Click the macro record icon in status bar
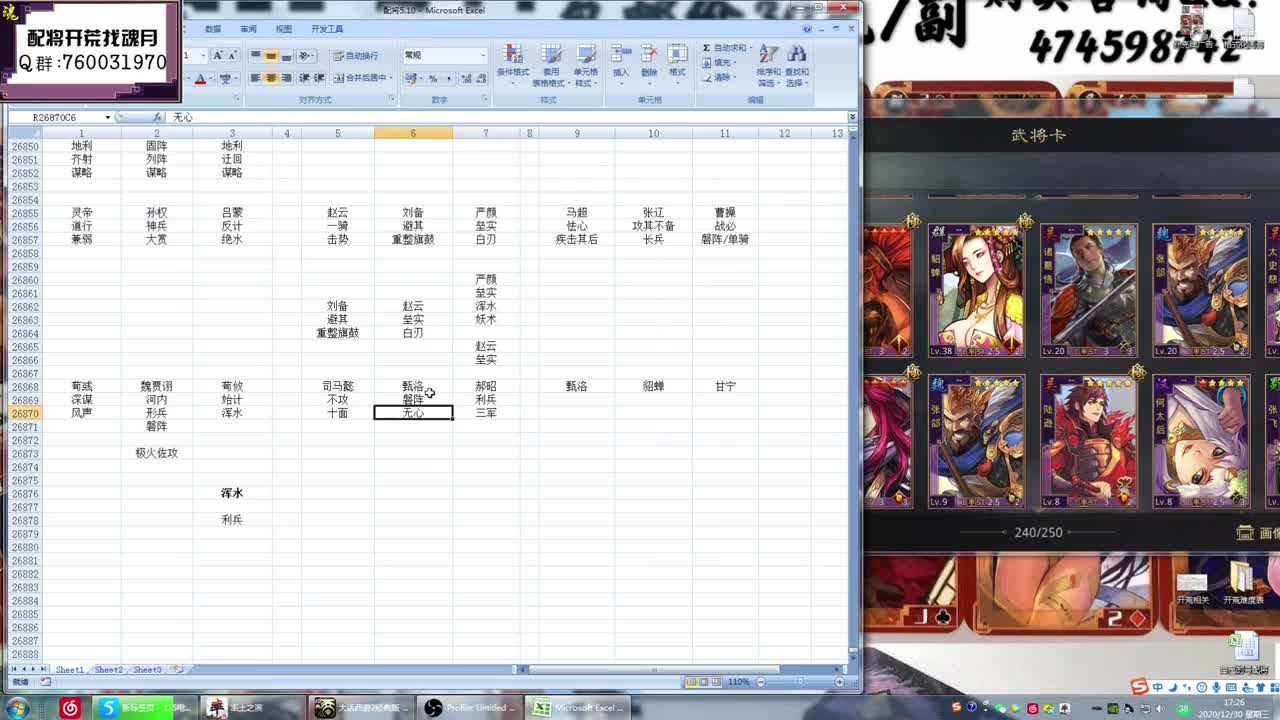The width and height of the screenshot is (1280, 720). click(x=45, y=682)
